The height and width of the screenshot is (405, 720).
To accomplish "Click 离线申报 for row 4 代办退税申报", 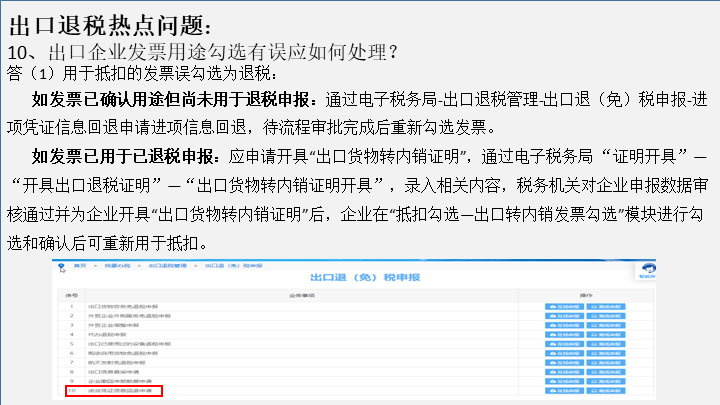I will point(606,335).
